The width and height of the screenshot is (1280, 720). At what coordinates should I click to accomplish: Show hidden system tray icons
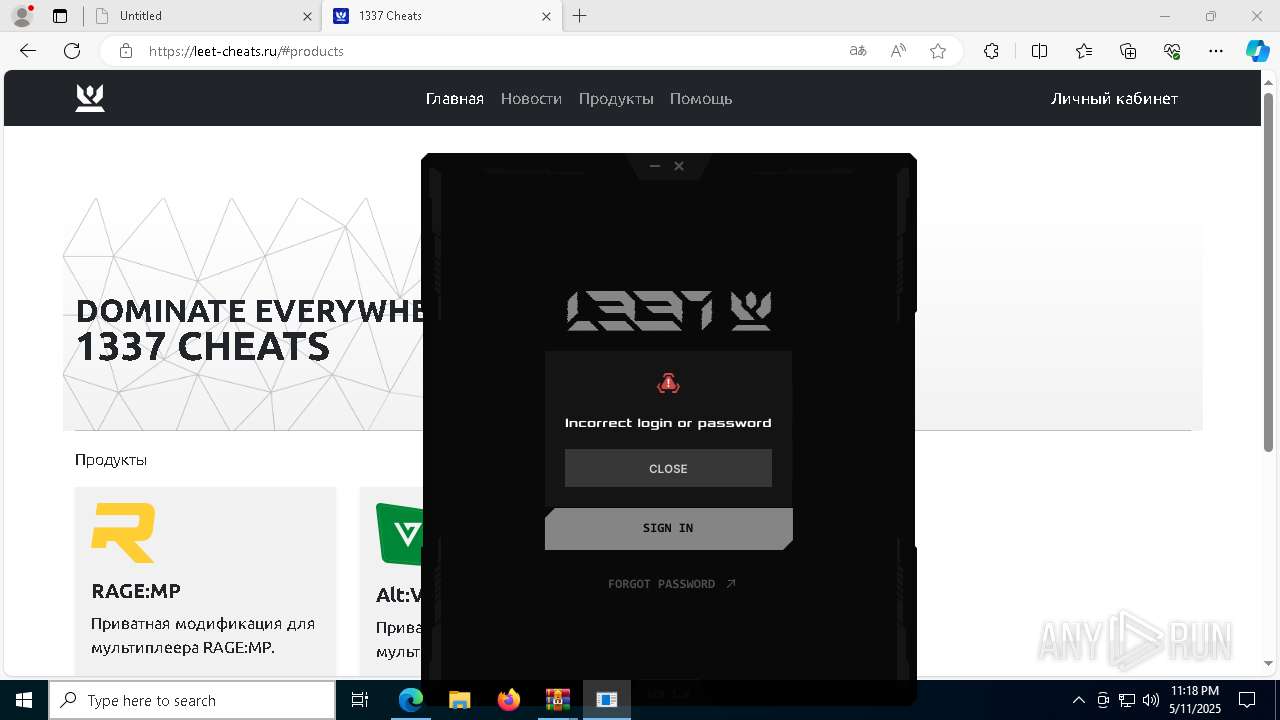click(x=1078, y=700)
